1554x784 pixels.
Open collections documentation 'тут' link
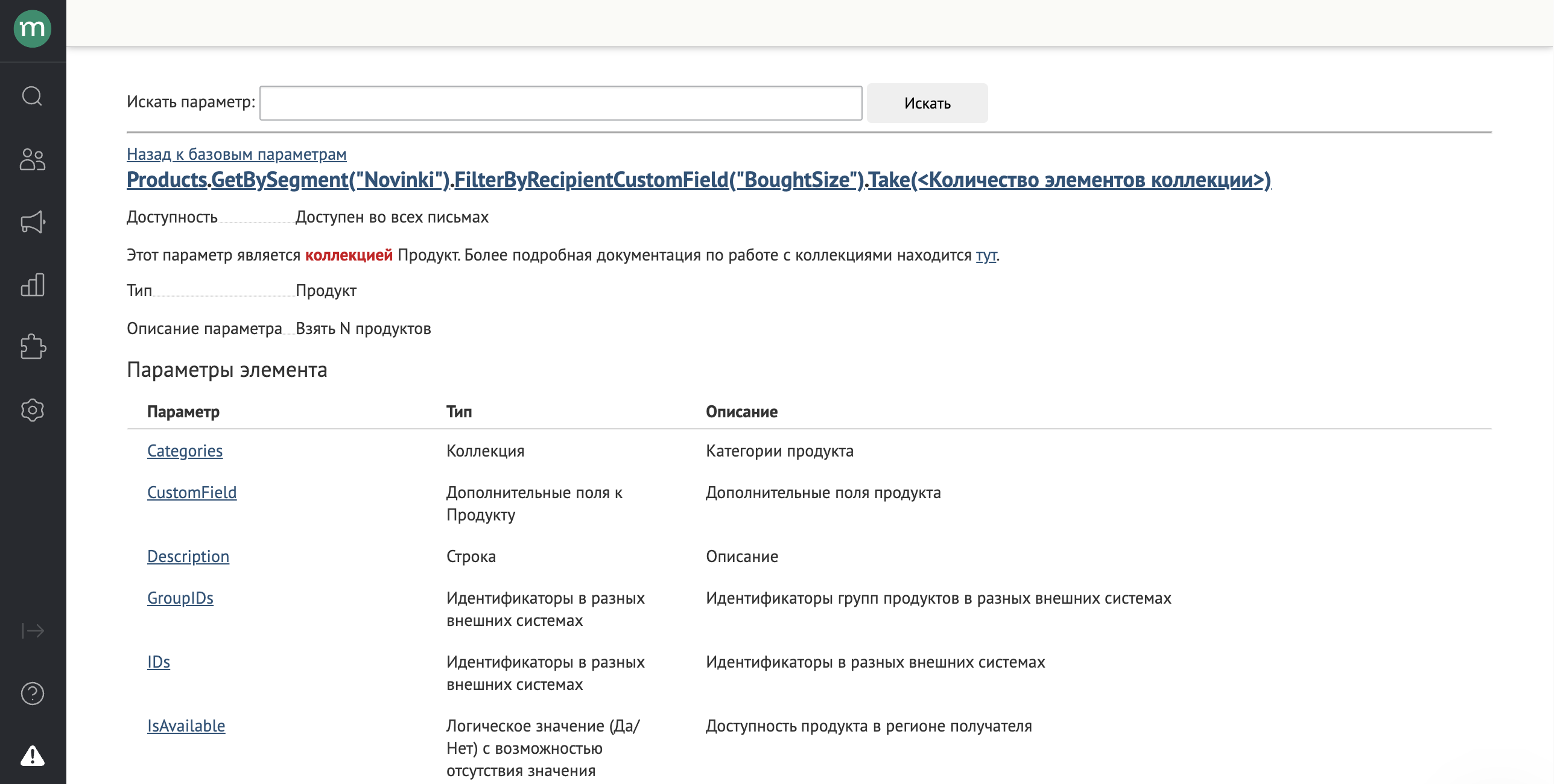tap(986, 255)
